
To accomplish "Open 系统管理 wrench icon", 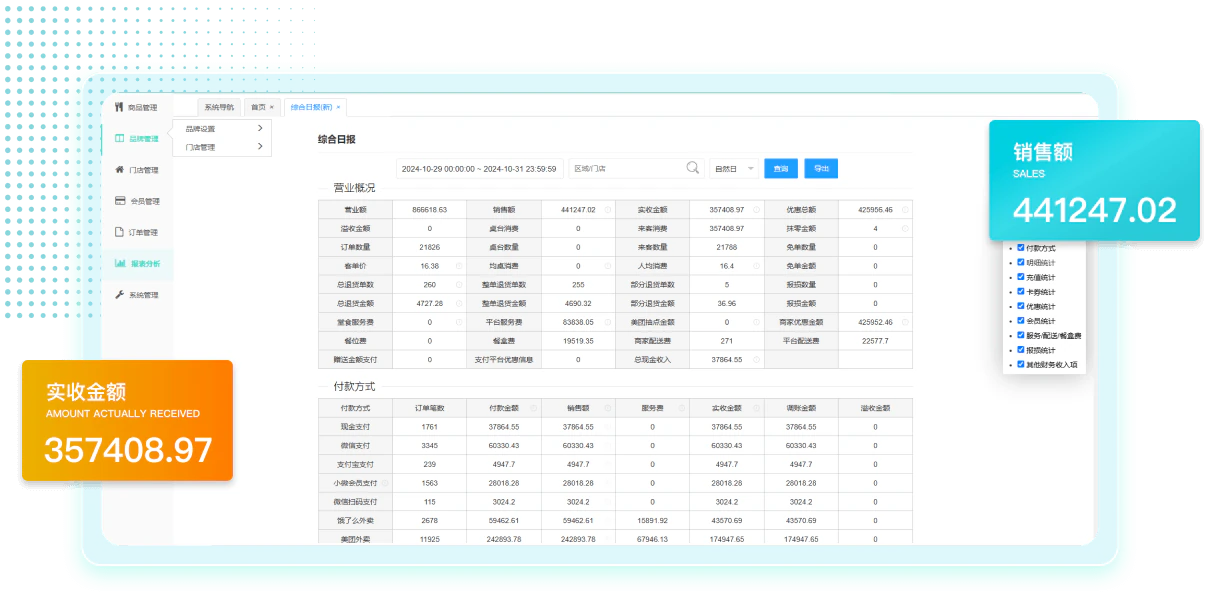I will tap(120, 295).
